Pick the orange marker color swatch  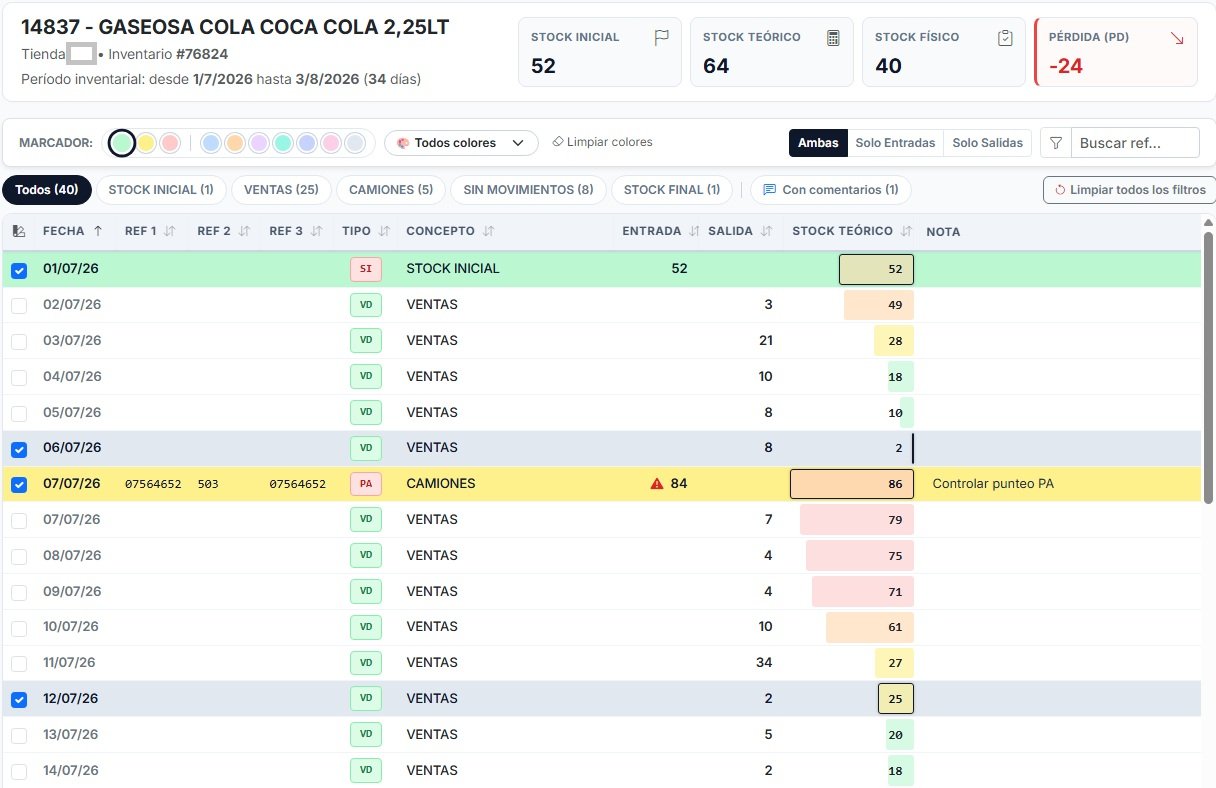point(235,143)
